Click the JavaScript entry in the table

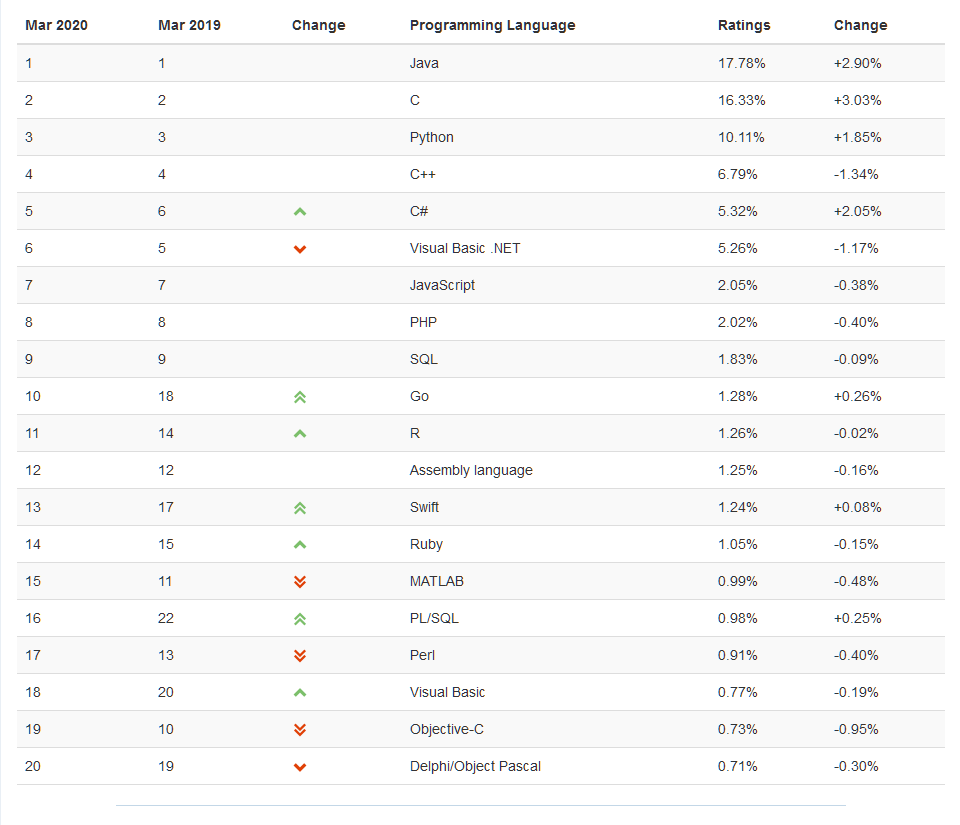click(442, 285)
